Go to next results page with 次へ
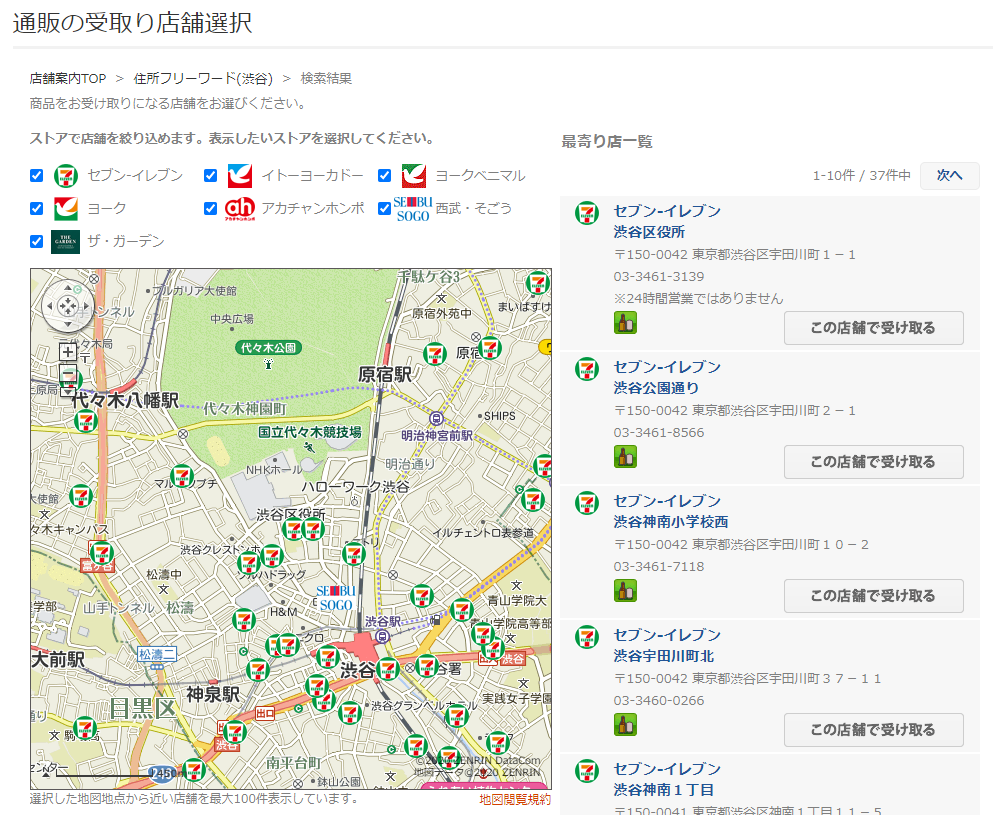 point(950,175)
